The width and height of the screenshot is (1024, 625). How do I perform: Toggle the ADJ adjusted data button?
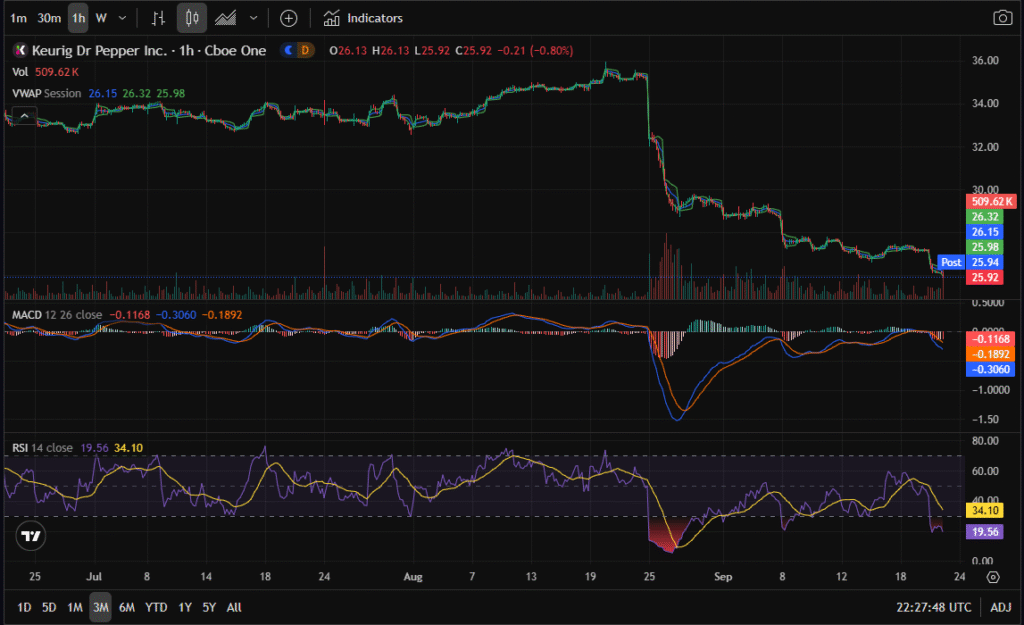click(x=1001, y=607)
